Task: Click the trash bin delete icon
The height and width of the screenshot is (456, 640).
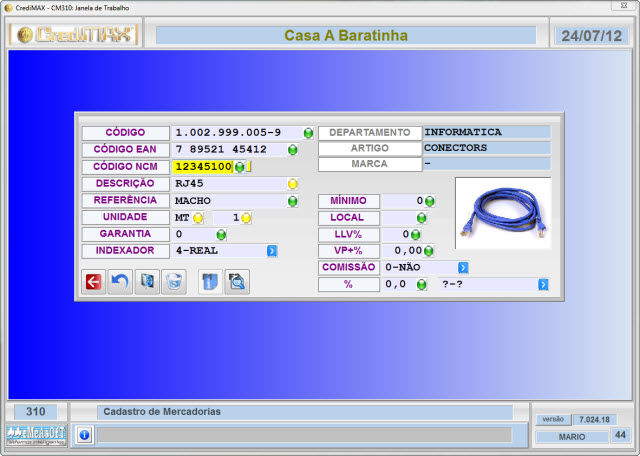Action: click(172, 282)
